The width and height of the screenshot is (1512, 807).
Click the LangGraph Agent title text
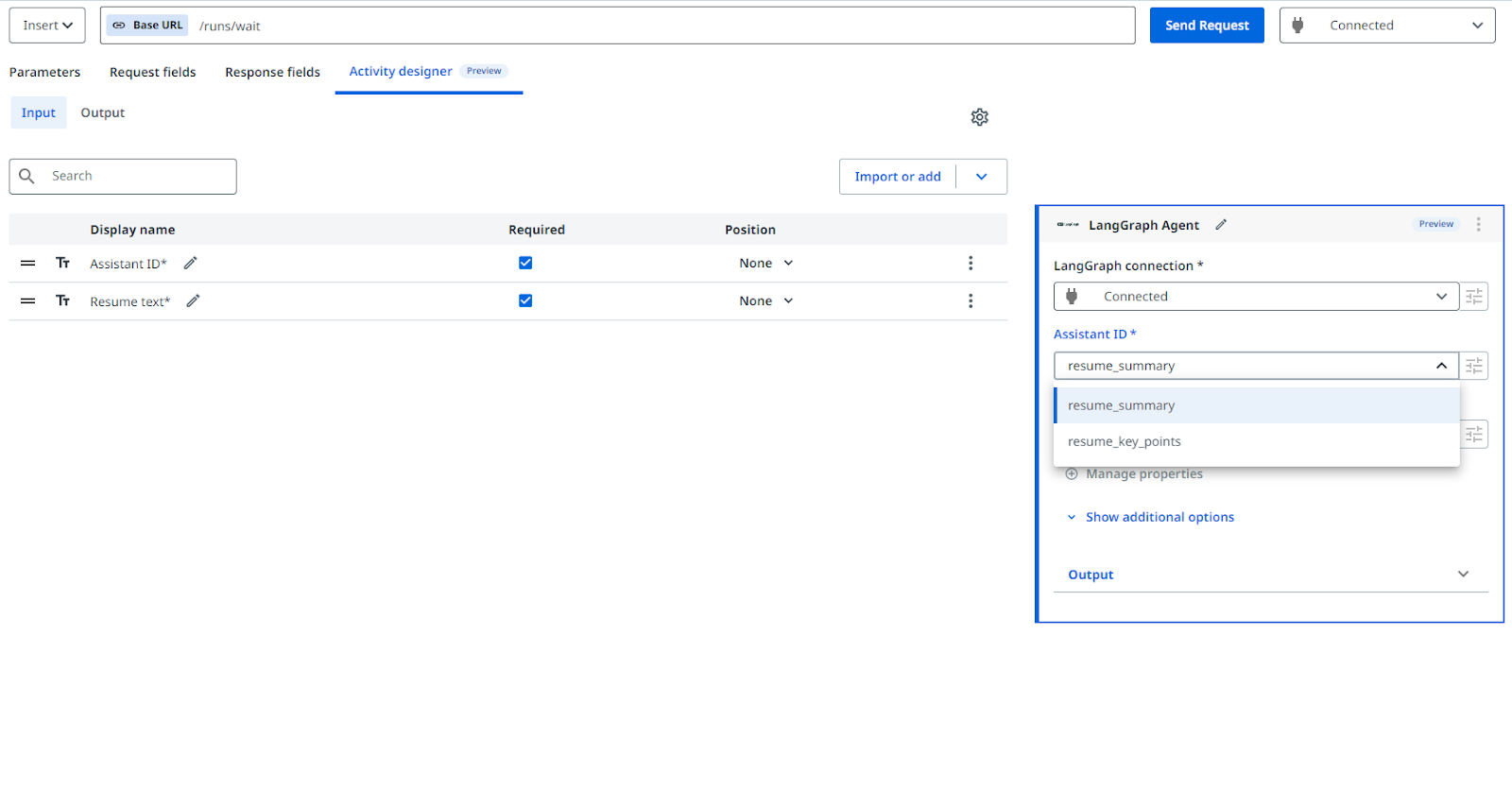(1143, 225)
